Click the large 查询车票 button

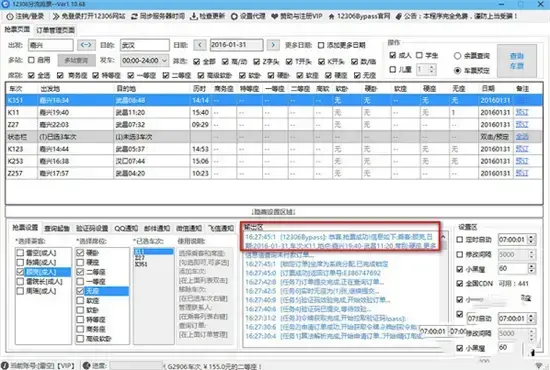[x=517, y=61]
